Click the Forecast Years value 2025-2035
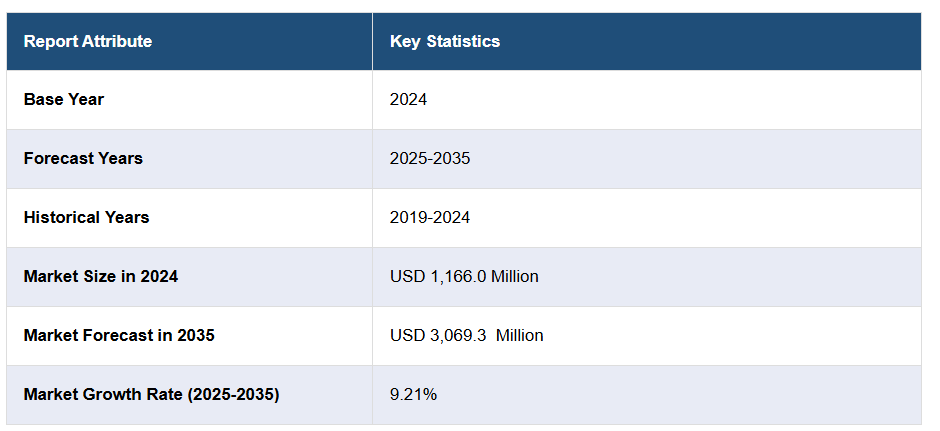This screenshot has height=431, width=940. click(430, 158)
